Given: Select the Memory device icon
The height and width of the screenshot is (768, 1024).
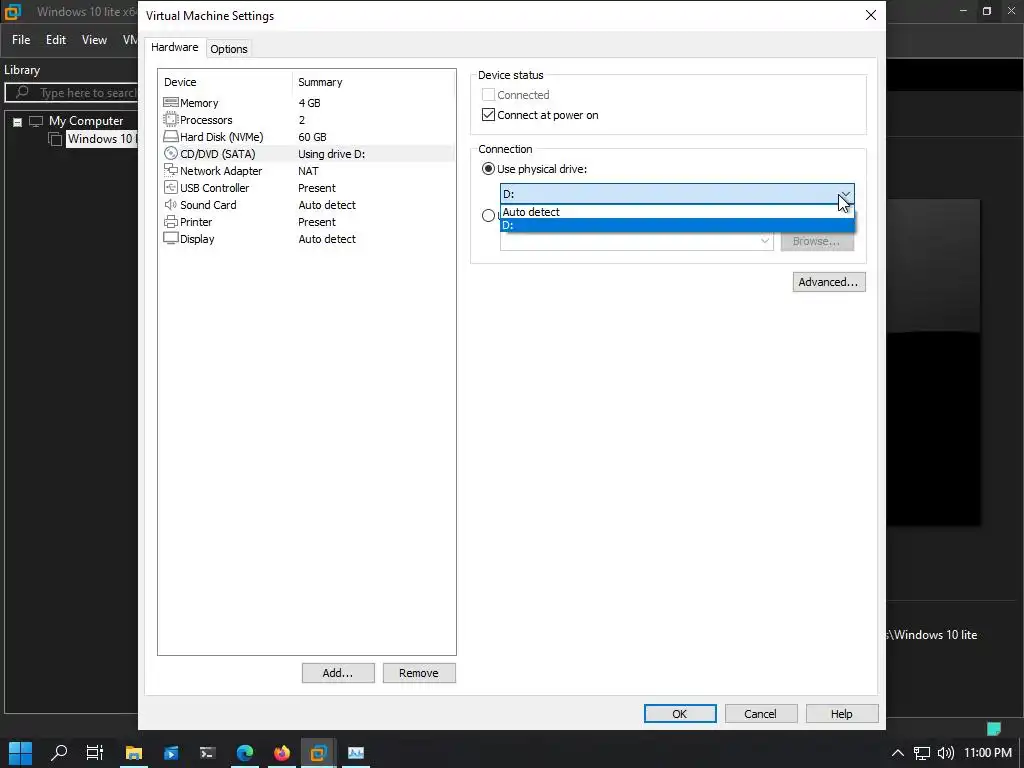Looking at the screenshot, I should coord(170,103).
